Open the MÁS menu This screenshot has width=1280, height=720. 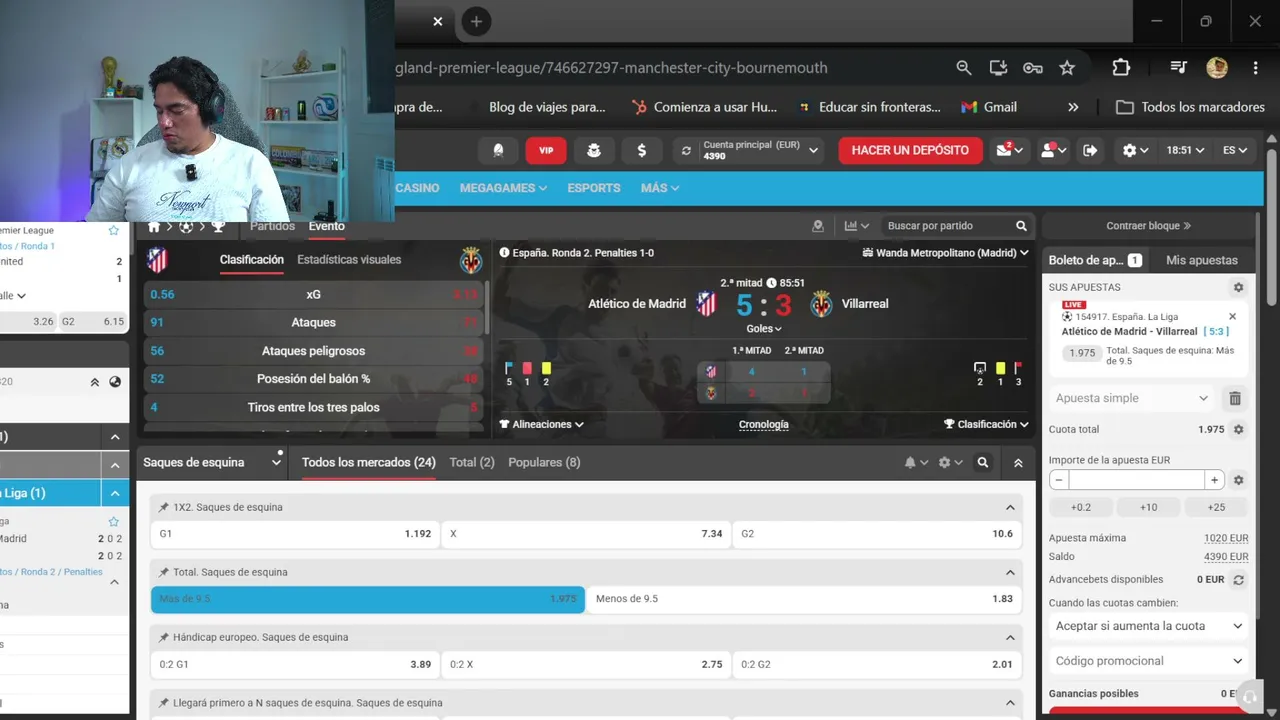pos(660,188)
